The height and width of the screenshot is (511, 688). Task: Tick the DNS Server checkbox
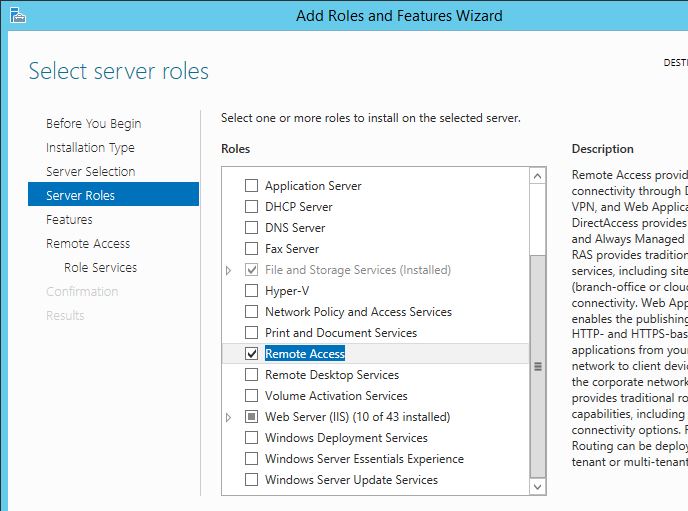(251, 228)
